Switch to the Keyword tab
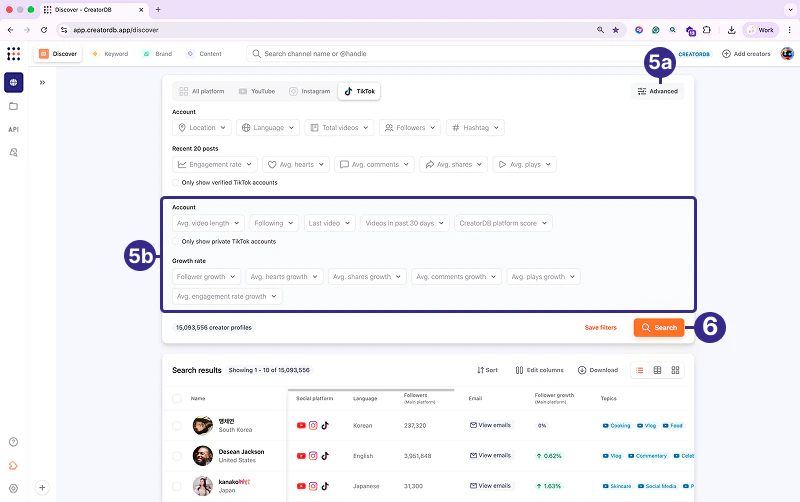This screenshot has width=800, height=502. (110, 54)
